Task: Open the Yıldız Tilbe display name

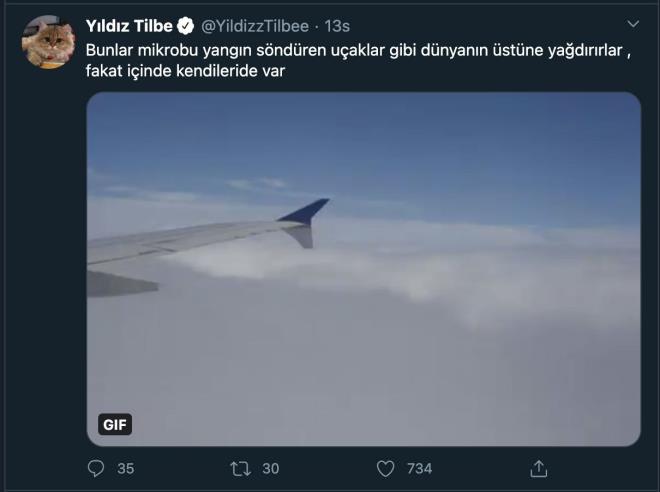Action: (x=129, y=26)
